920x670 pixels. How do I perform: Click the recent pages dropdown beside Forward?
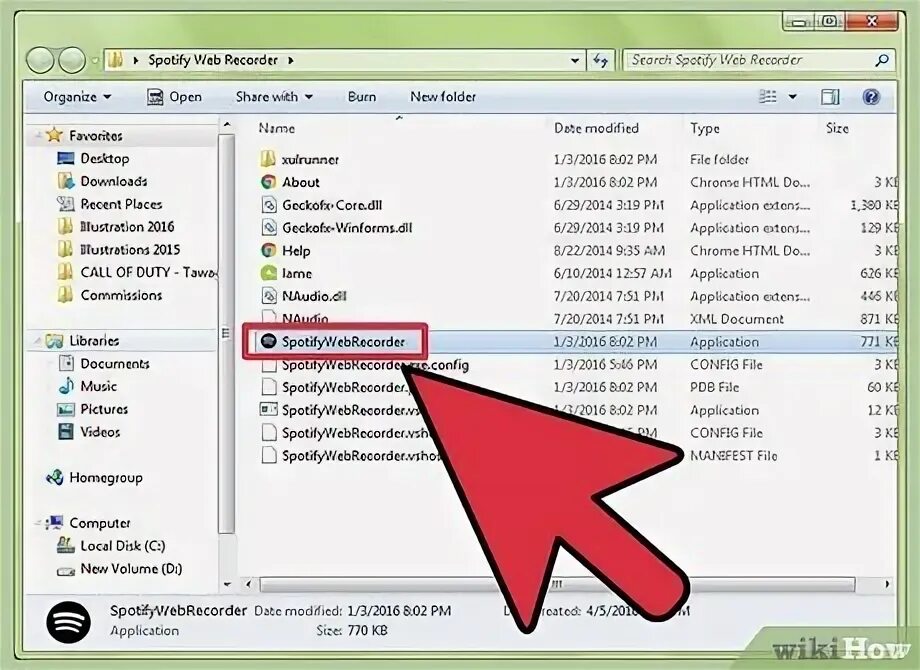pyautogui.click(x=95, y=60)
